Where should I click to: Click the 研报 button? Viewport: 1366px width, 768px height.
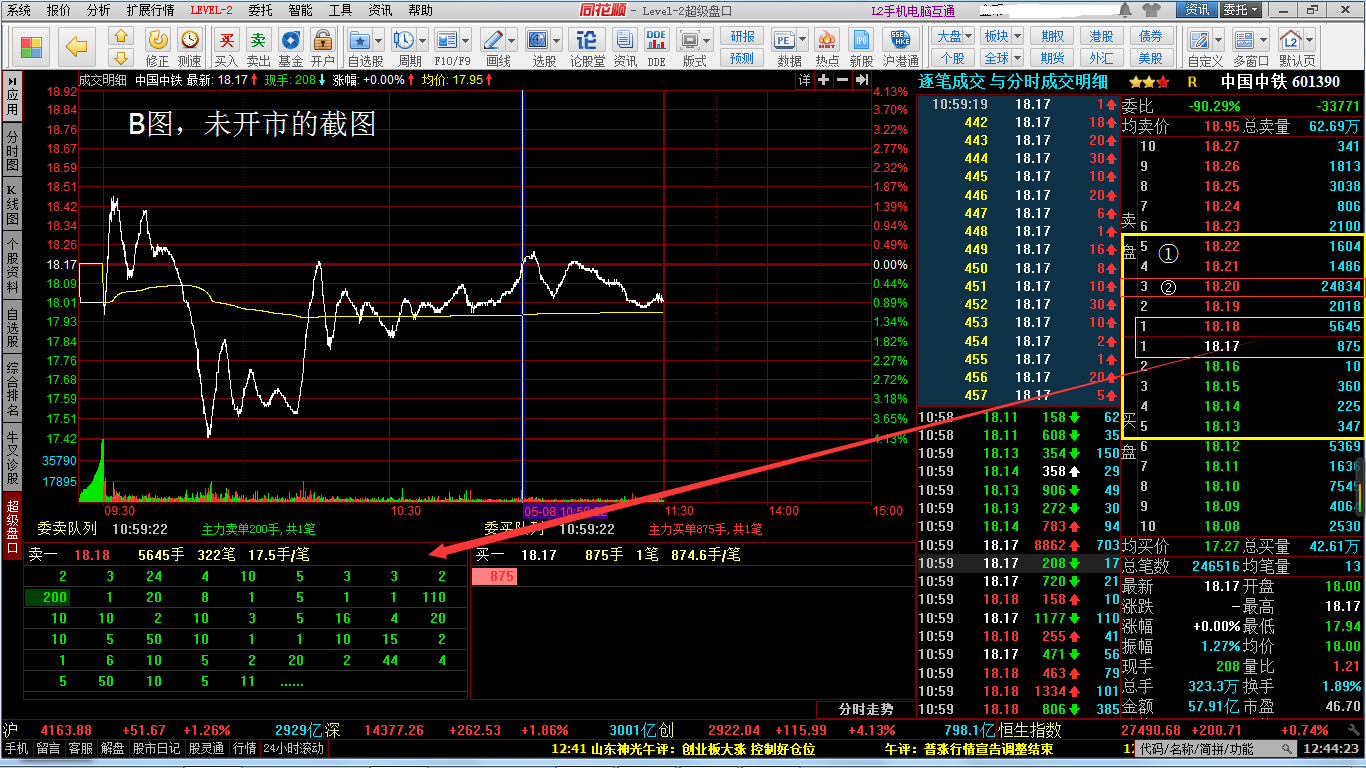742,36
